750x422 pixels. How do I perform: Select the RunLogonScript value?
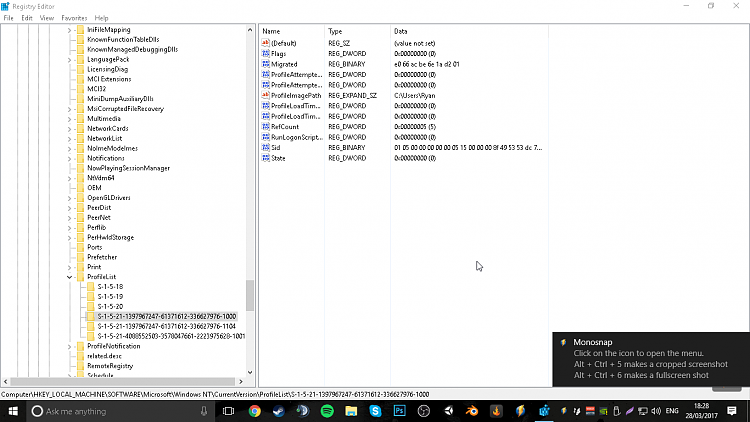click(x=297, y=137)
